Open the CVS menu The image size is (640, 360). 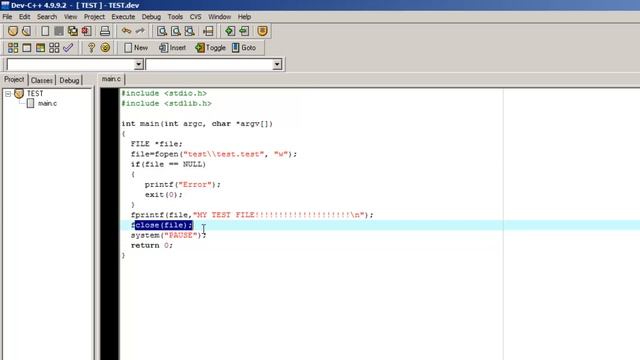(x=196, y=17)
